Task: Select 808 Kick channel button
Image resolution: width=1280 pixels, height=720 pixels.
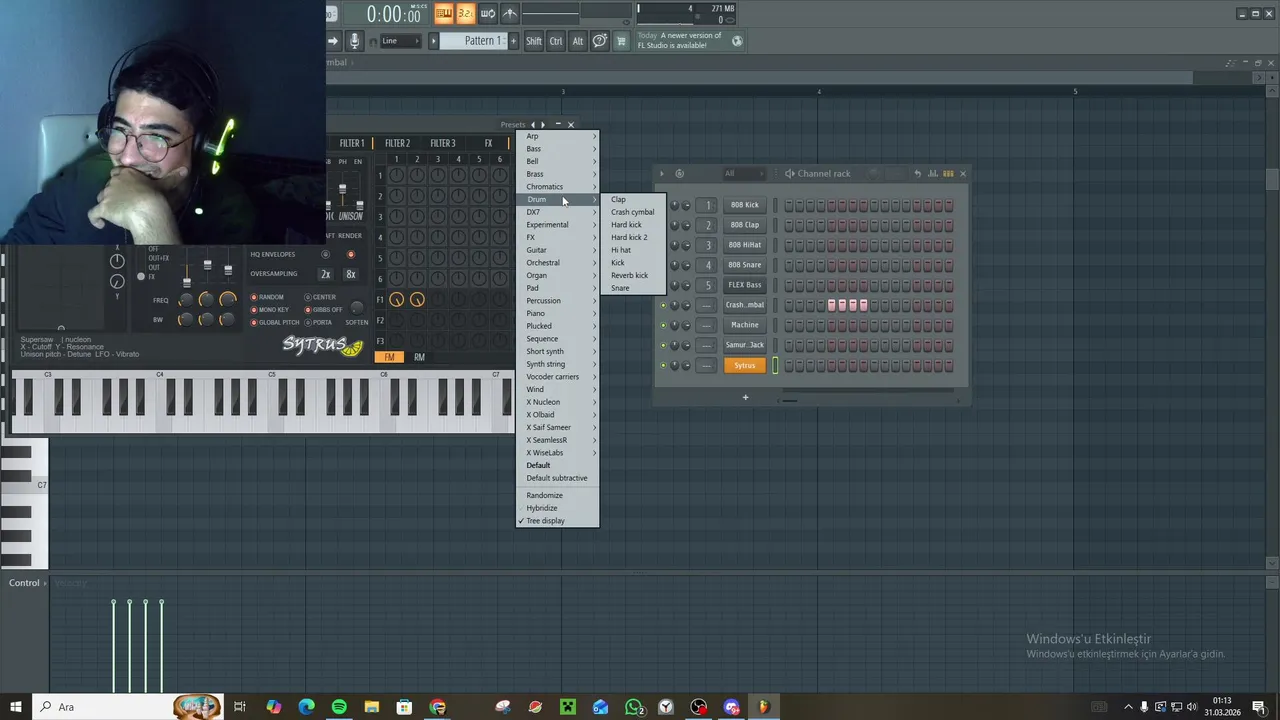Action: coord(745,205)
